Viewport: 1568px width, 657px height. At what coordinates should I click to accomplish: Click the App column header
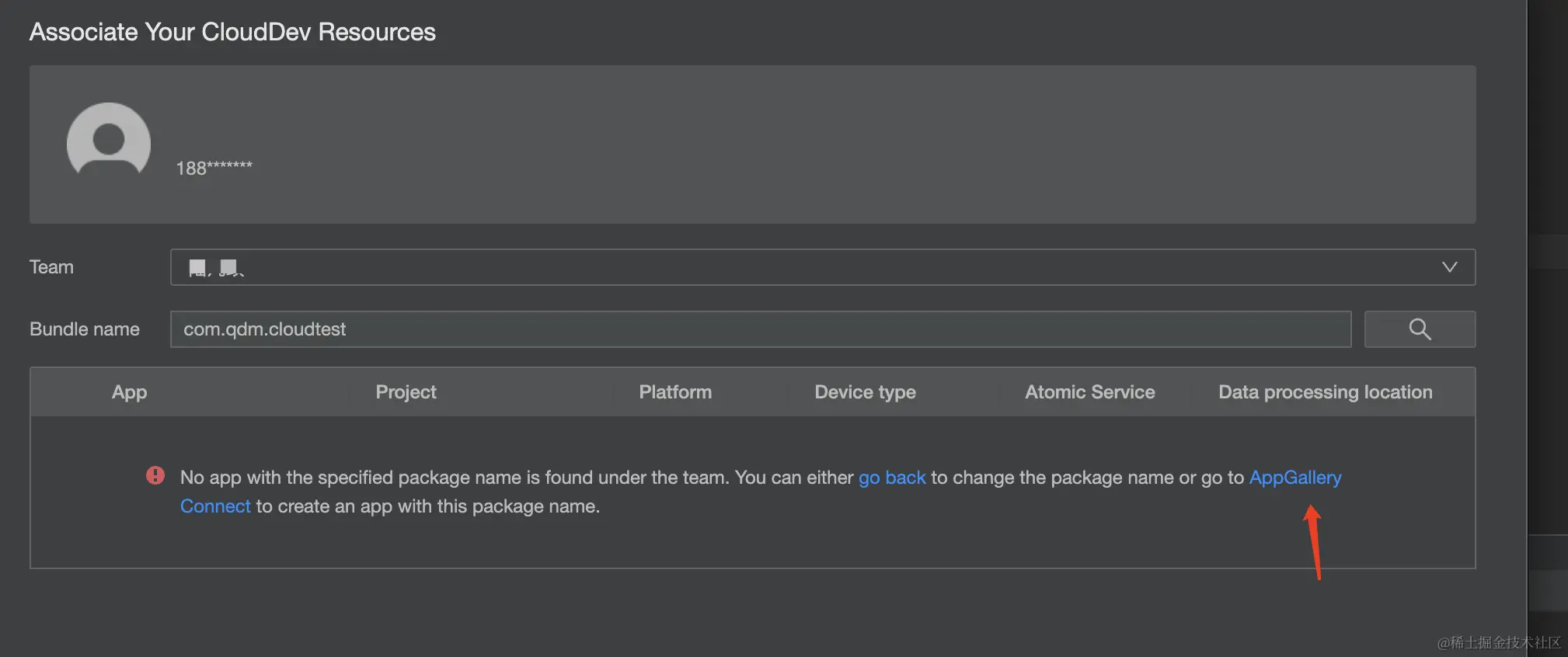129,392
